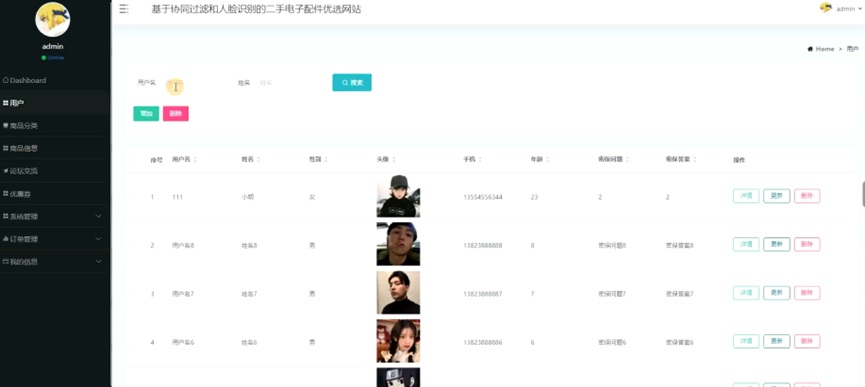
Task: Sort by the 年龄 column sort icon
Action: (x=547, y=160)
